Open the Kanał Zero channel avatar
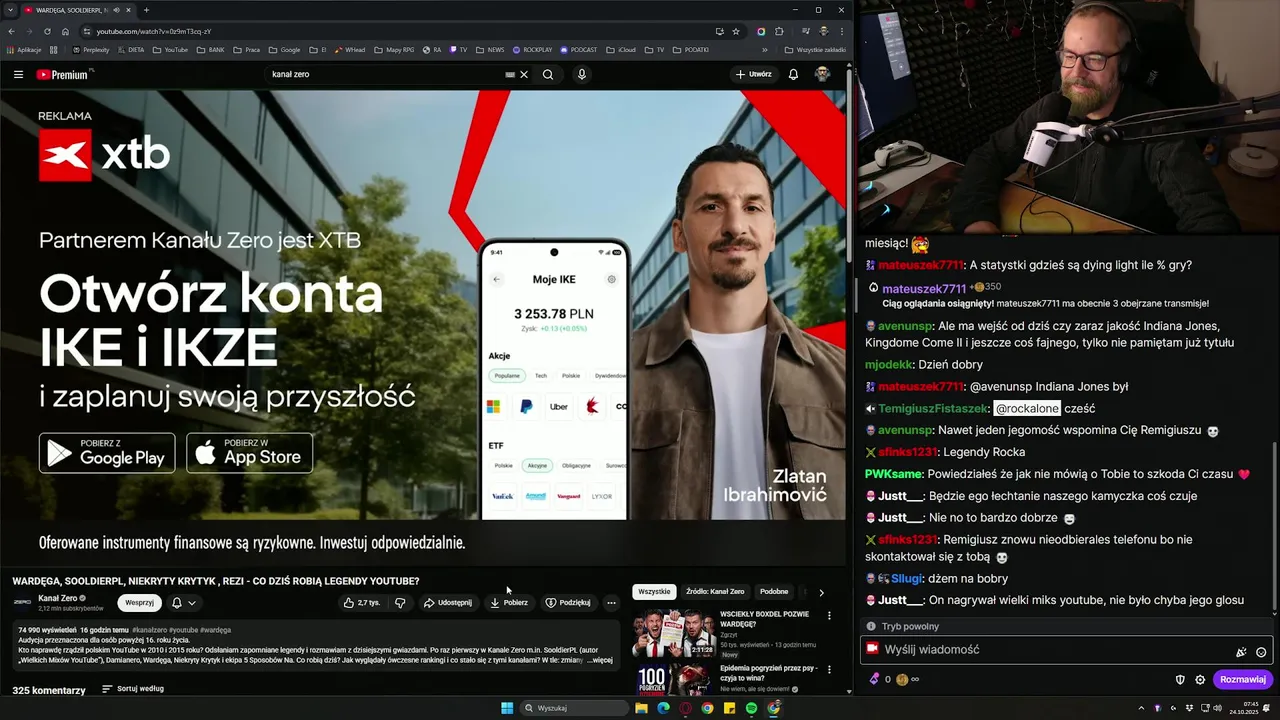Screen dimensions: 1280x720 point(22,602)
